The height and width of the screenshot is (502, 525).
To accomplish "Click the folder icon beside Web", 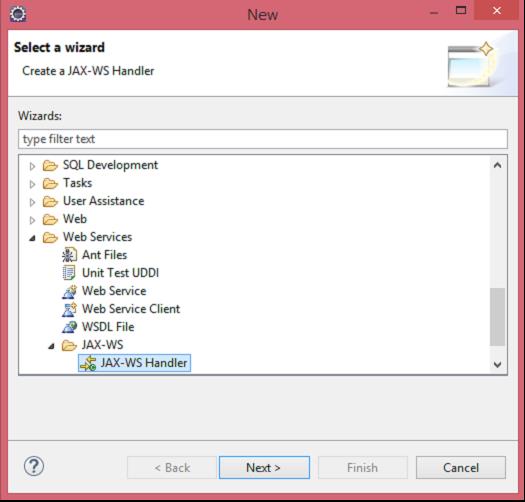I will (50, 220).
